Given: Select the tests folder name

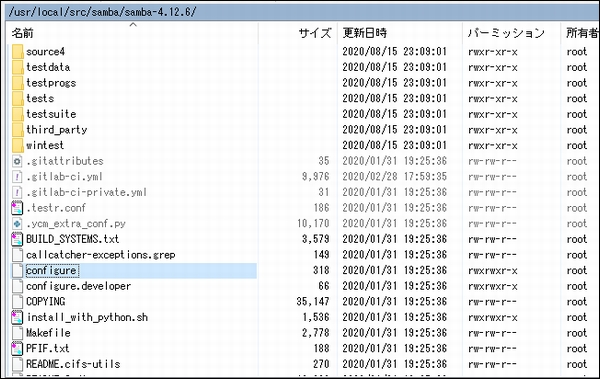Looking at the screenshot, I should point(40,98).
